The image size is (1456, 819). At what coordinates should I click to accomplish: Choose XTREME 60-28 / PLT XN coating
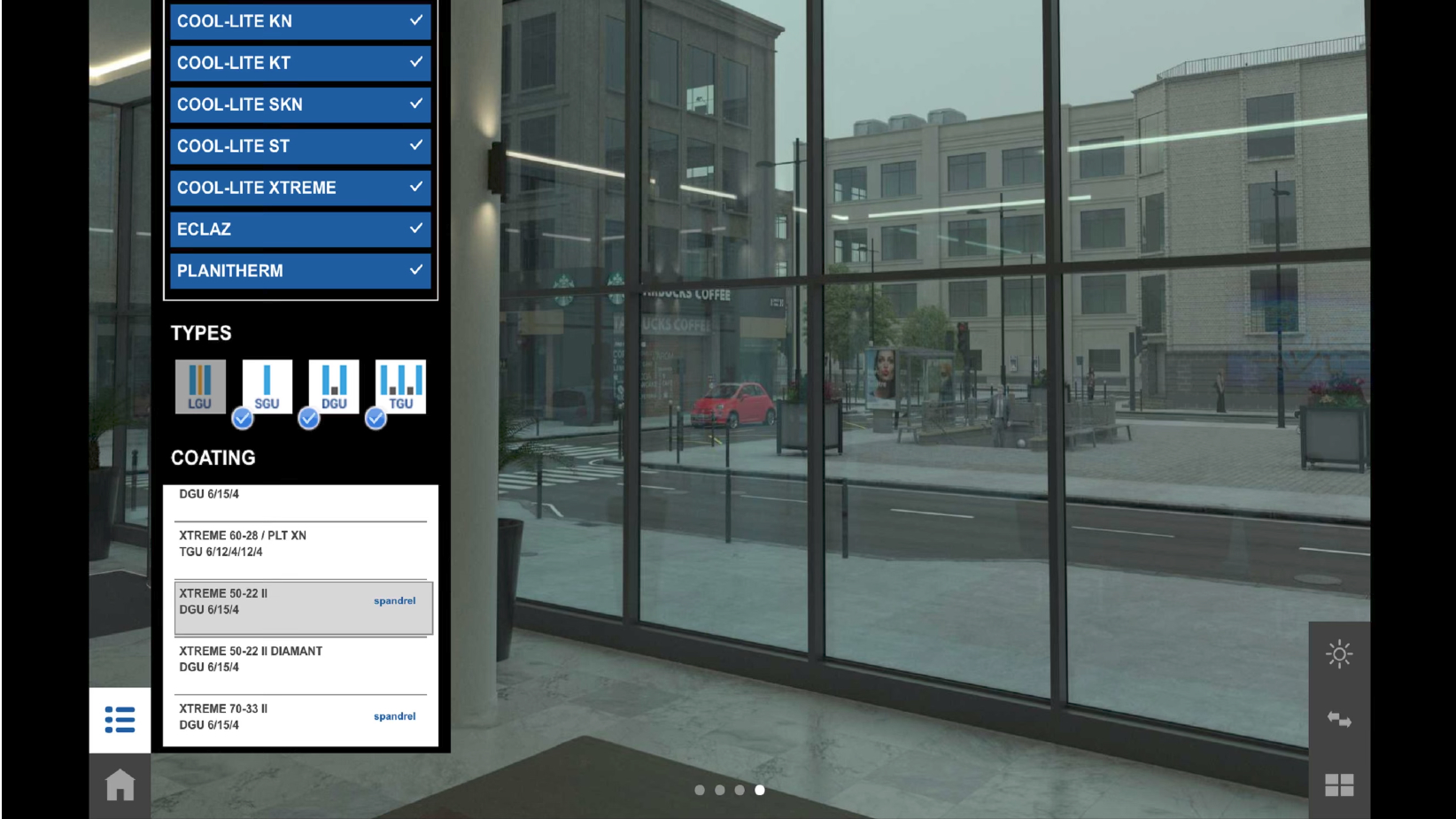tap(266, 544)
